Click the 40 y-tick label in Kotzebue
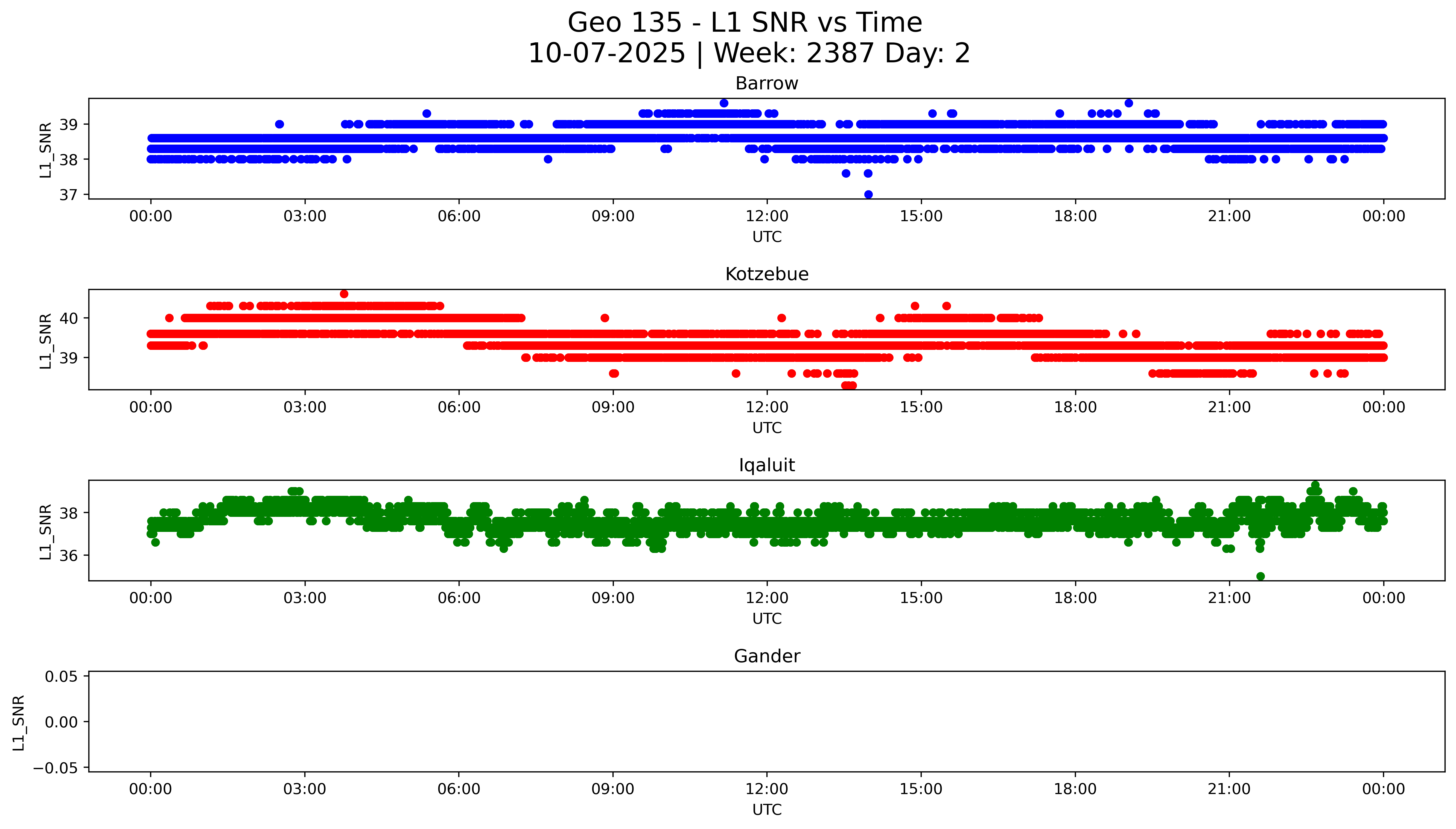 (68, 318)
